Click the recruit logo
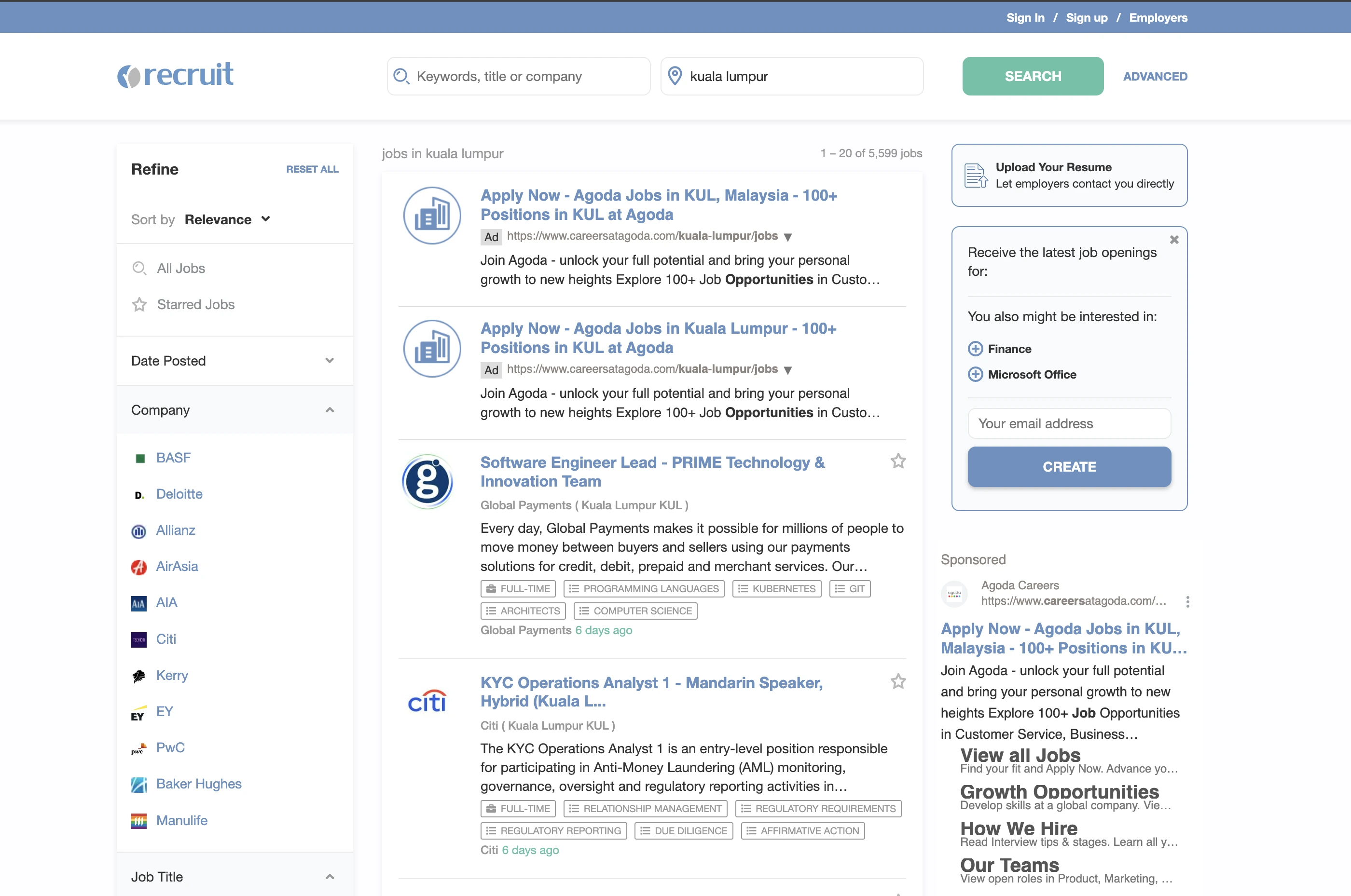The image size is (1351, 896). pos(176,75)
